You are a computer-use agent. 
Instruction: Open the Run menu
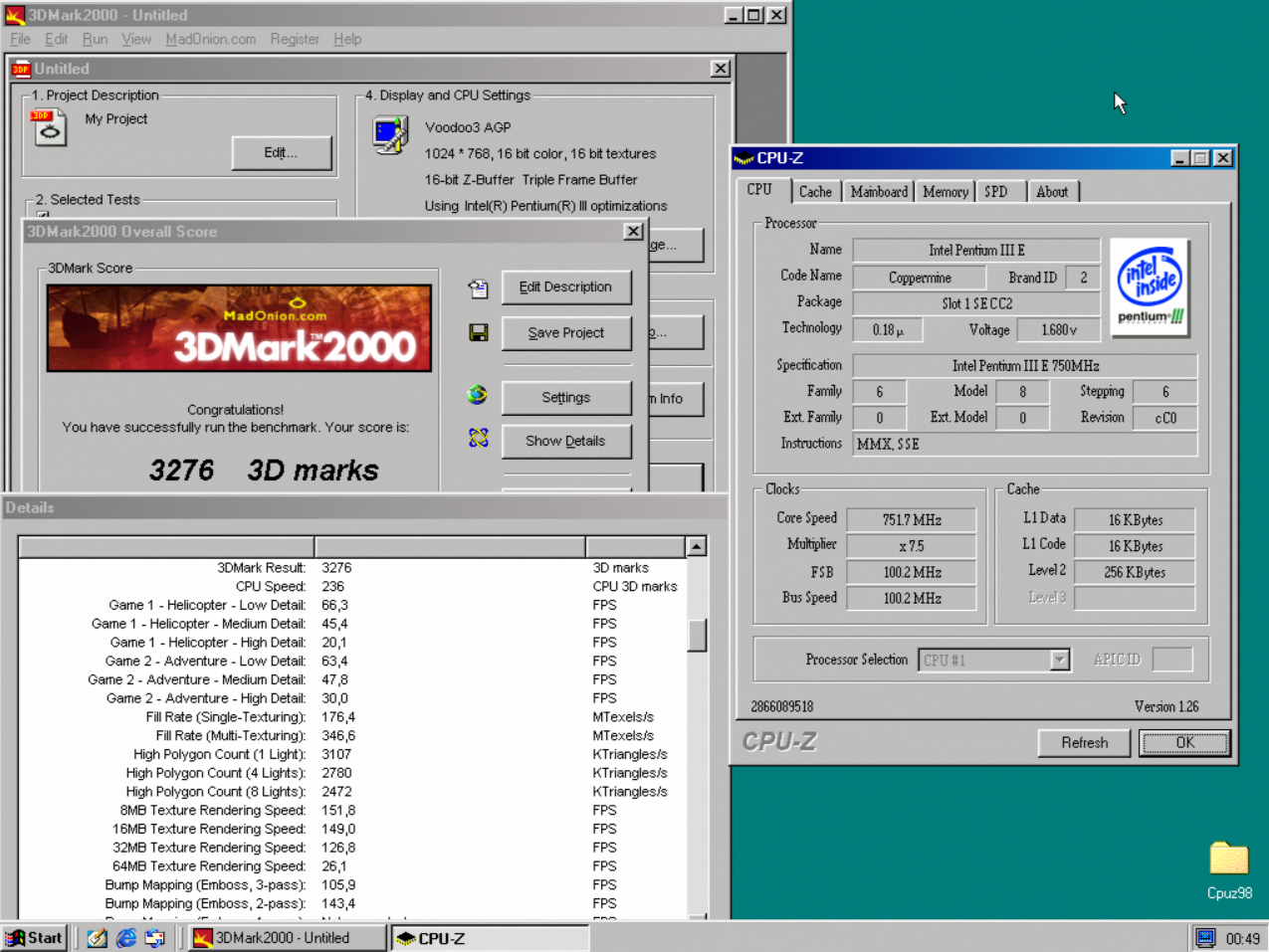click(95, 39)
